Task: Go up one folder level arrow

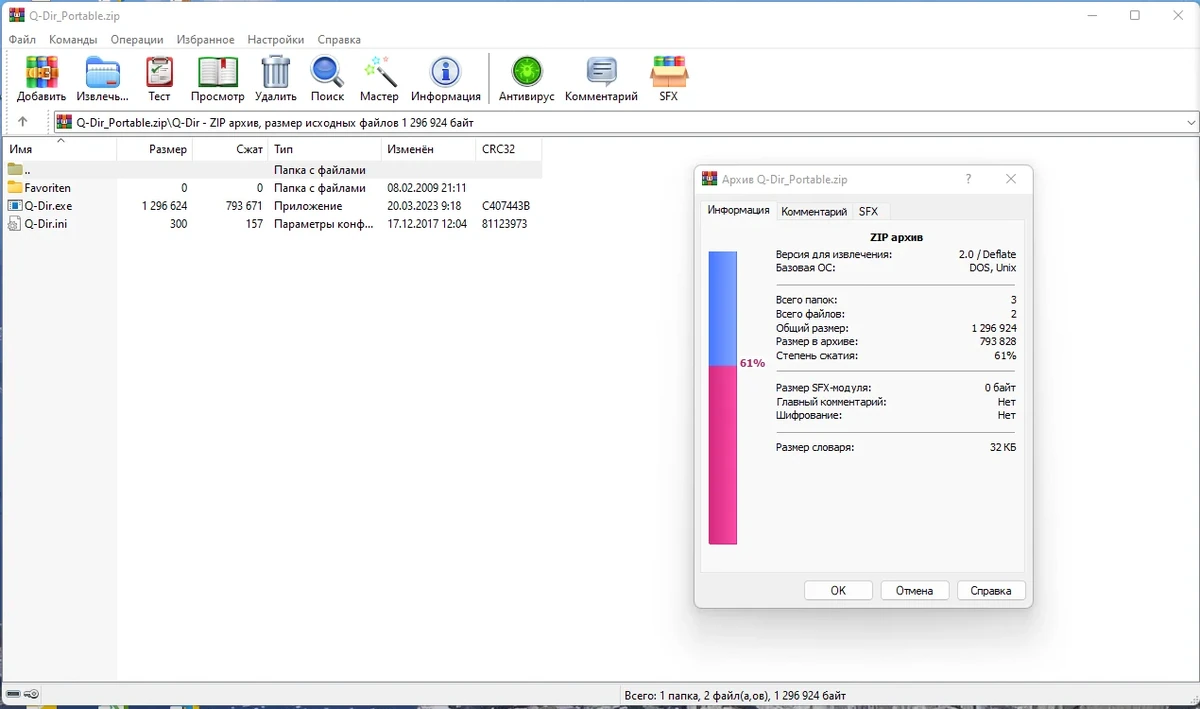Action: click(23, 122)
